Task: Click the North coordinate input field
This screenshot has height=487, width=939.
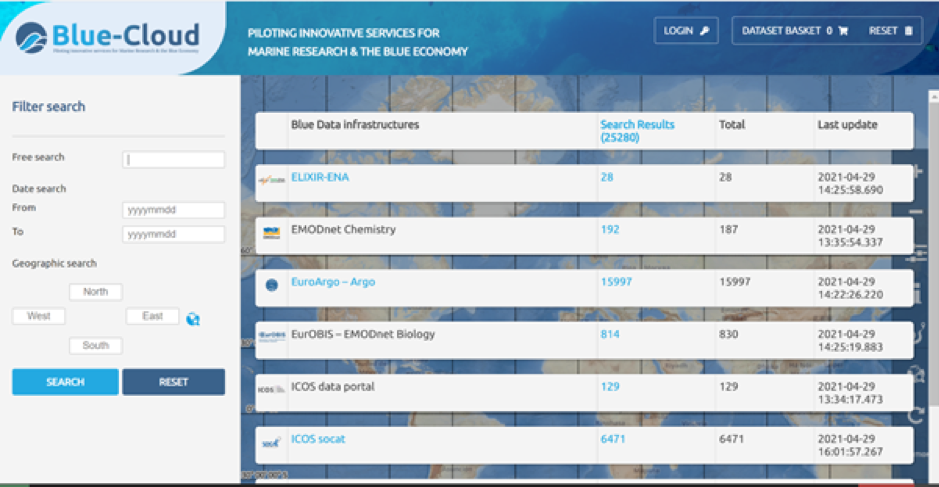Action: coord(96,292)
